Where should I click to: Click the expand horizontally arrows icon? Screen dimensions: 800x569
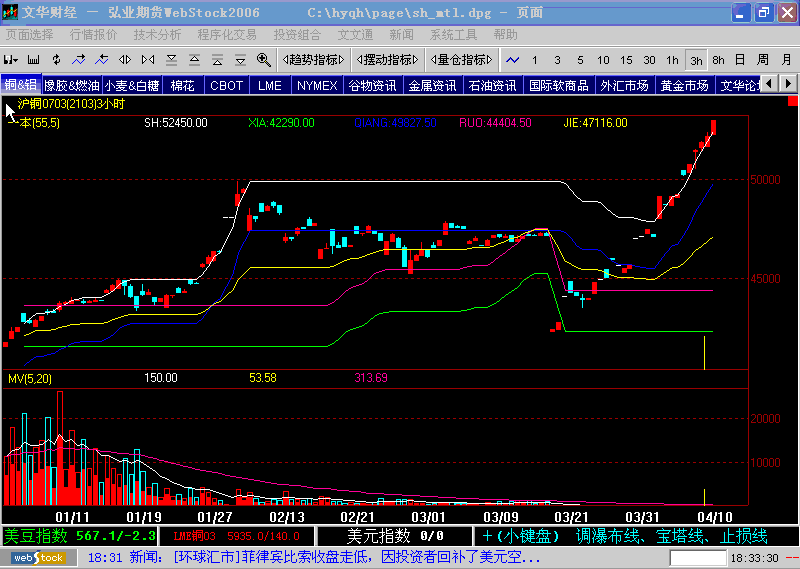[x=125, y=60]
